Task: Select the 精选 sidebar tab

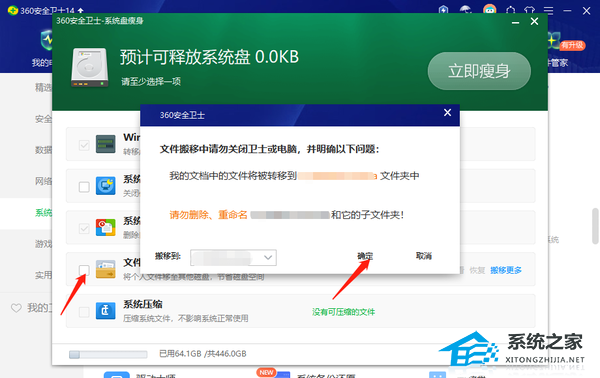Action: coord(43,88)
